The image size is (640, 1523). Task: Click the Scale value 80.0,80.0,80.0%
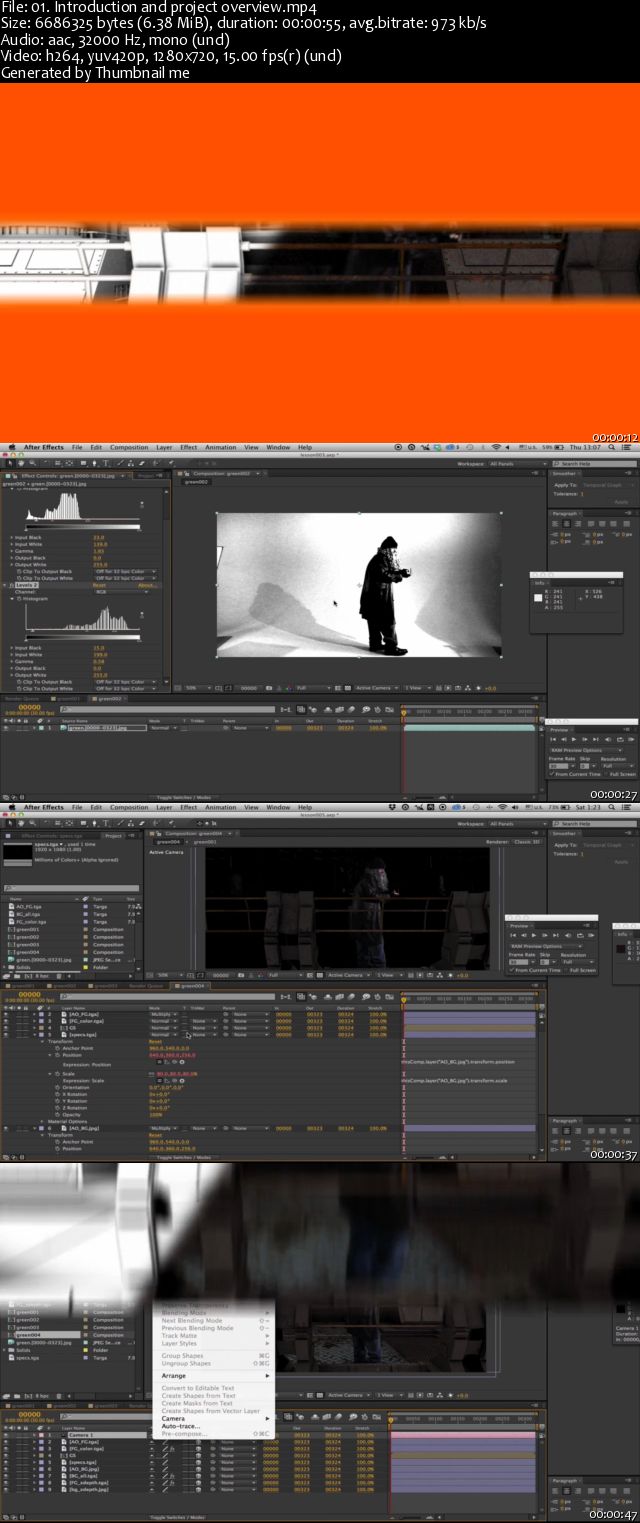176,1074
